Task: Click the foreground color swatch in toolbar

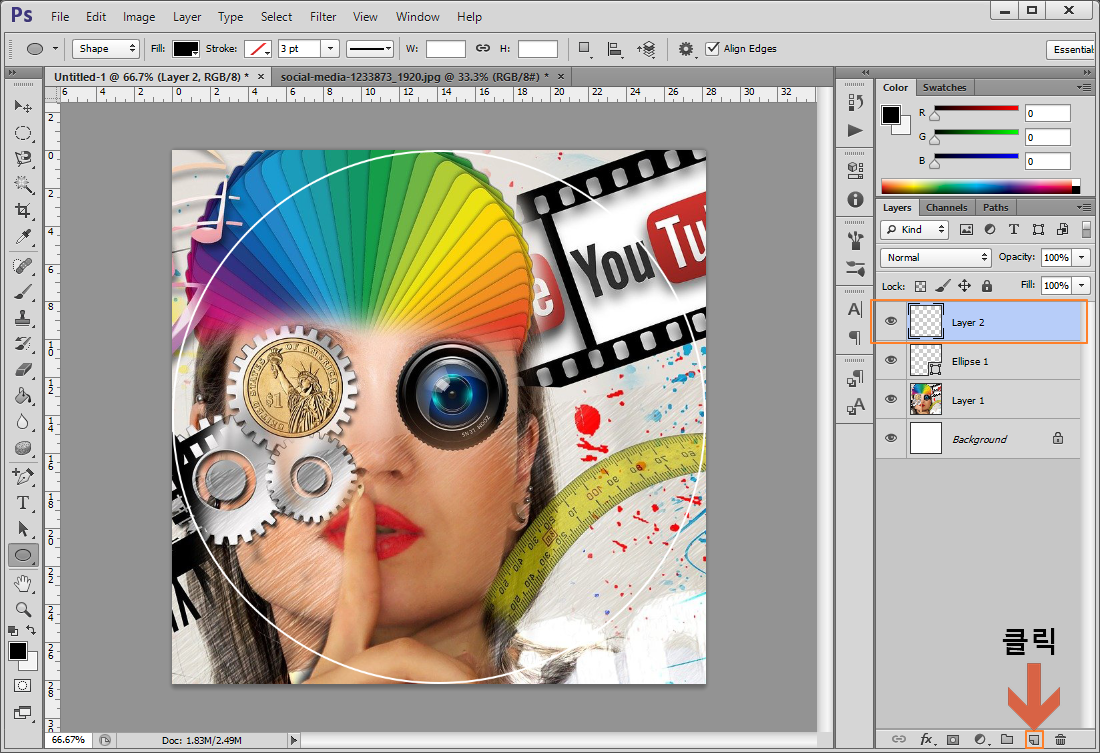Action: pos(18,651)
